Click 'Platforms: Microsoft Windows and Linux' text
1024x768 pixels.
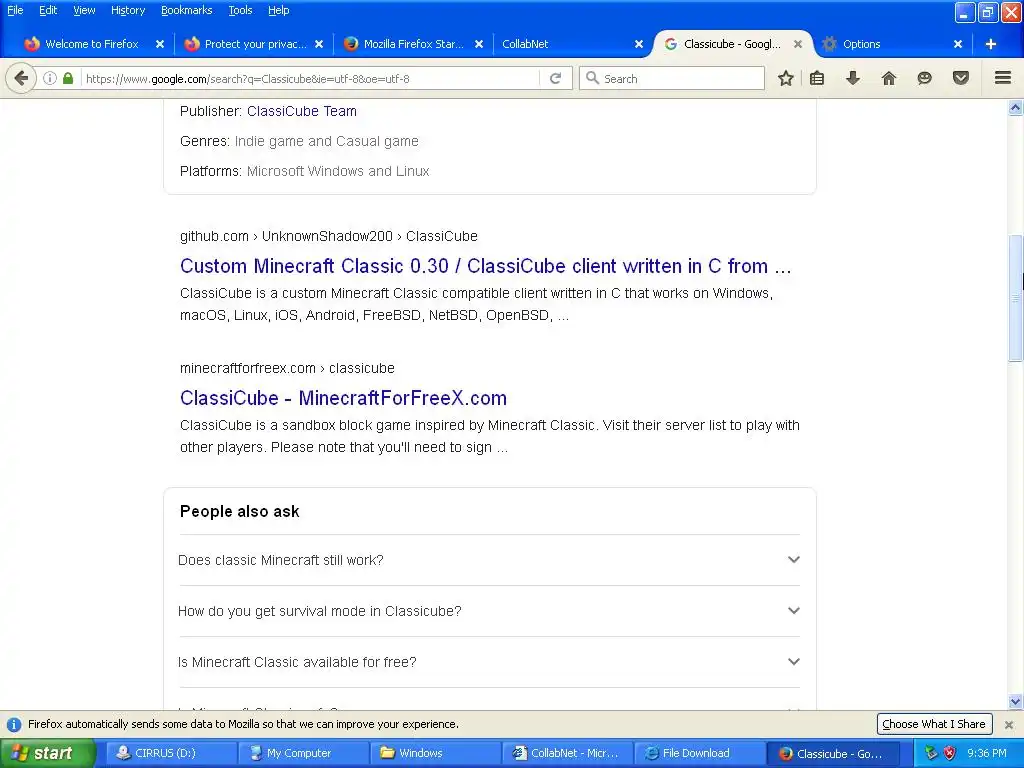pos(304,171)
